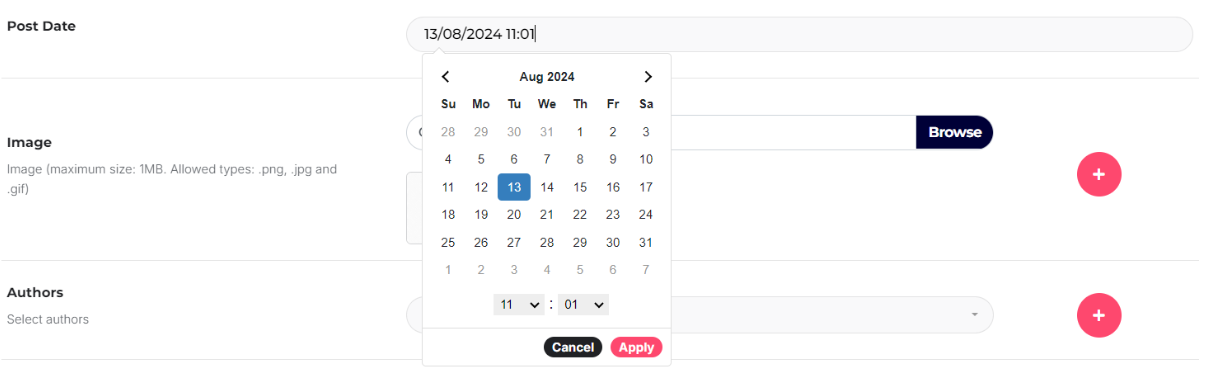Browse for an image file
The image size is (1211, 380).
[954, 132]
